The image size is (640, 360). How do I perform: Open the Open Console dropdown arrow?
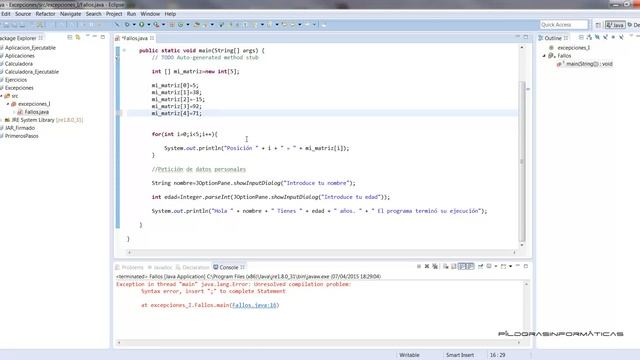511,266
